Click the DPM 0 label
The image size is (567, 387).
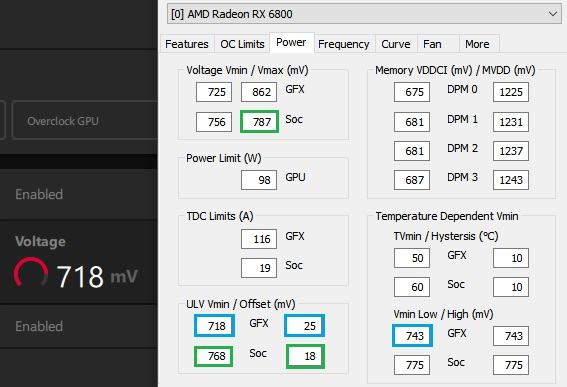coord(462,89)
